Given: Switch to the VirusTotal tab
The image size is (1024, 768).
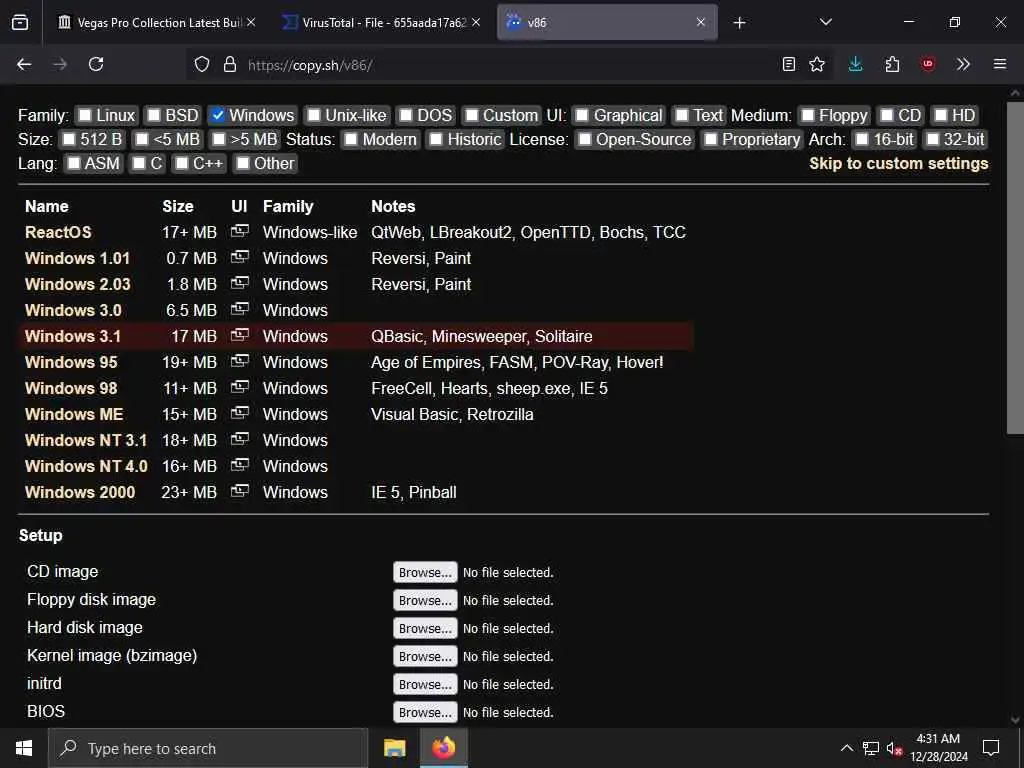Looking at the screenshot, I should [382, 22].
